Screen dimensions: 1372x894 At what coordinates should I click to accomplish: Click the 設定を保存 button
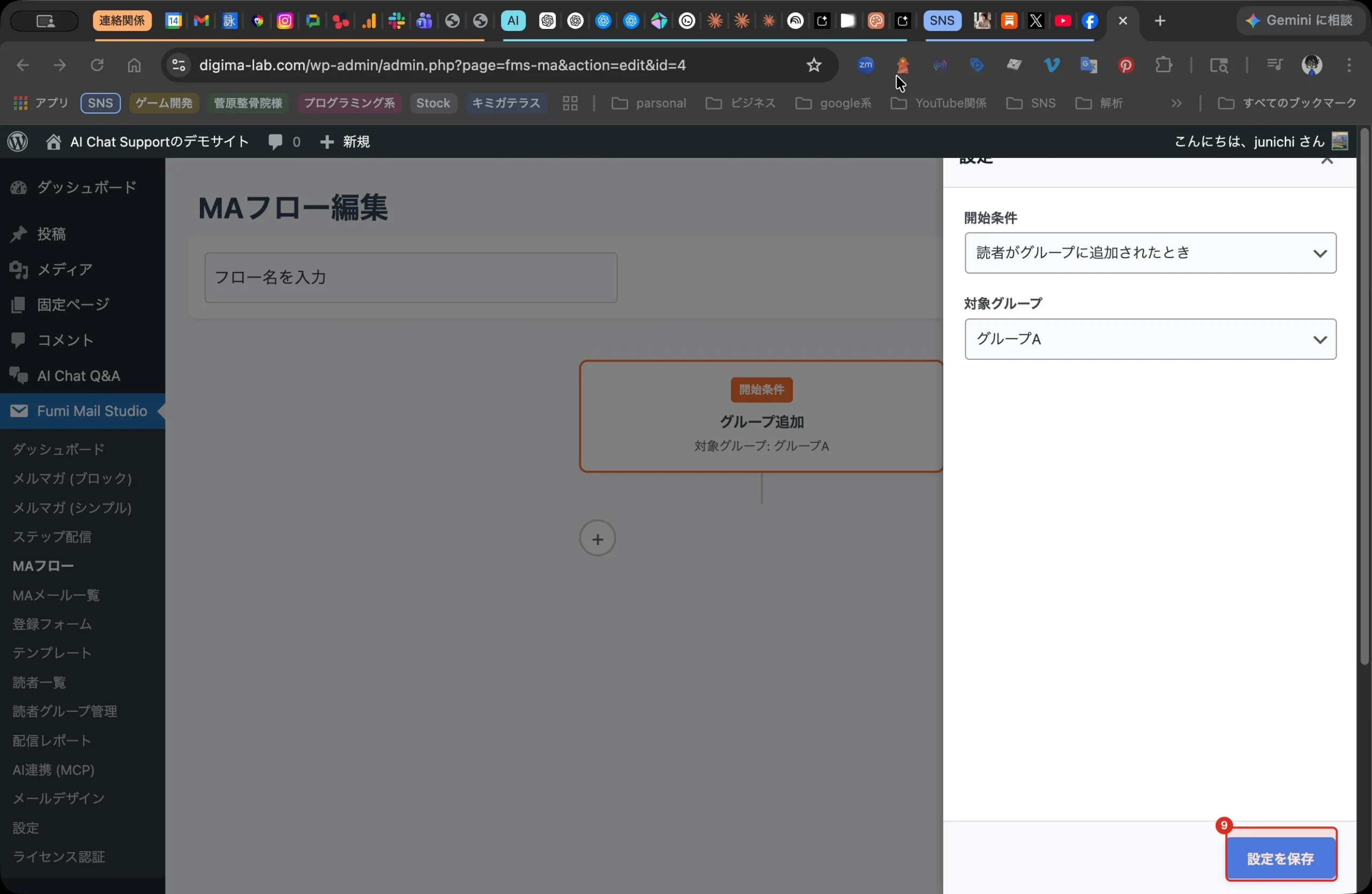tap(1280, 858)
